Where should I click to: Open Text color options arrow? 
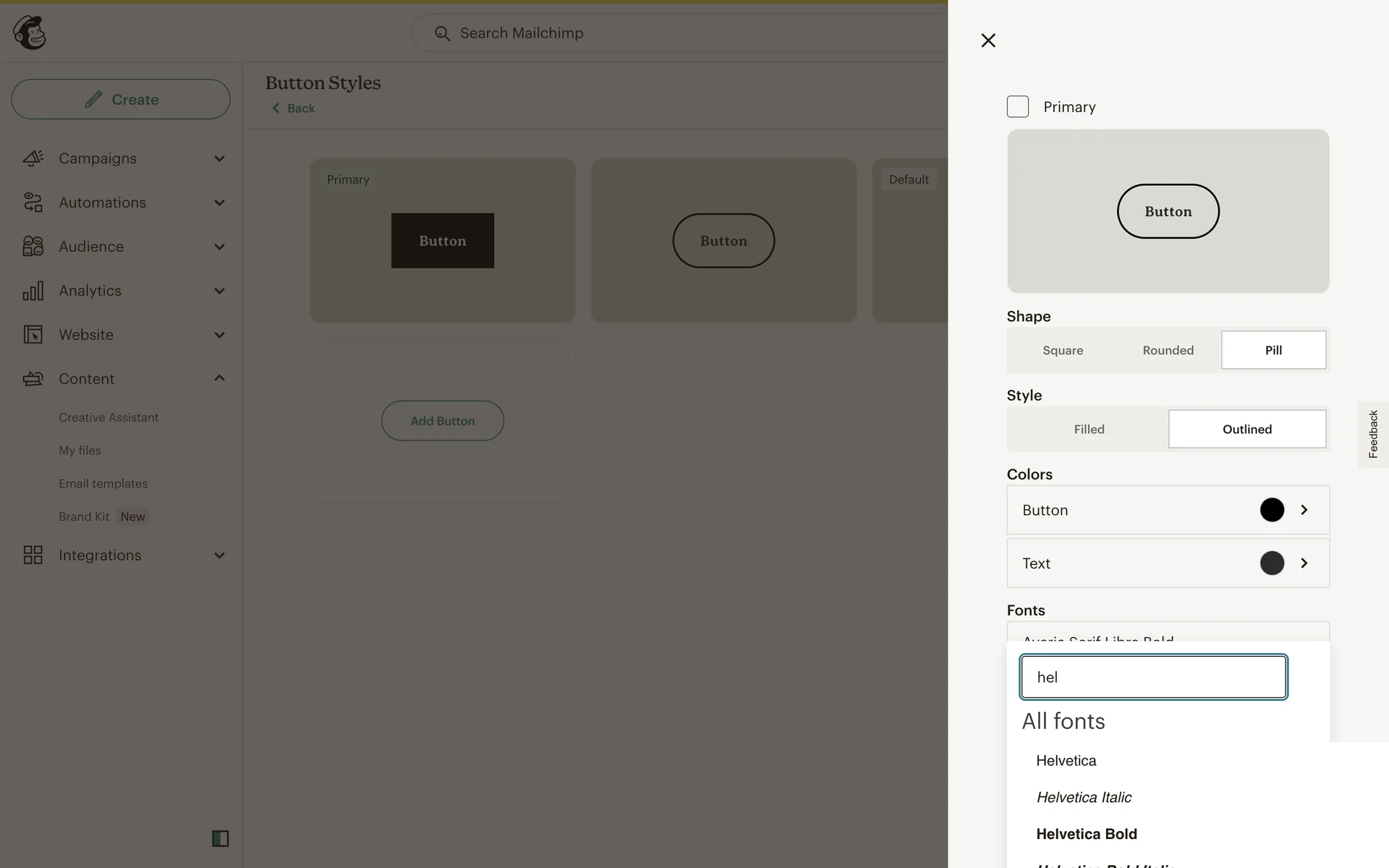1304,563
